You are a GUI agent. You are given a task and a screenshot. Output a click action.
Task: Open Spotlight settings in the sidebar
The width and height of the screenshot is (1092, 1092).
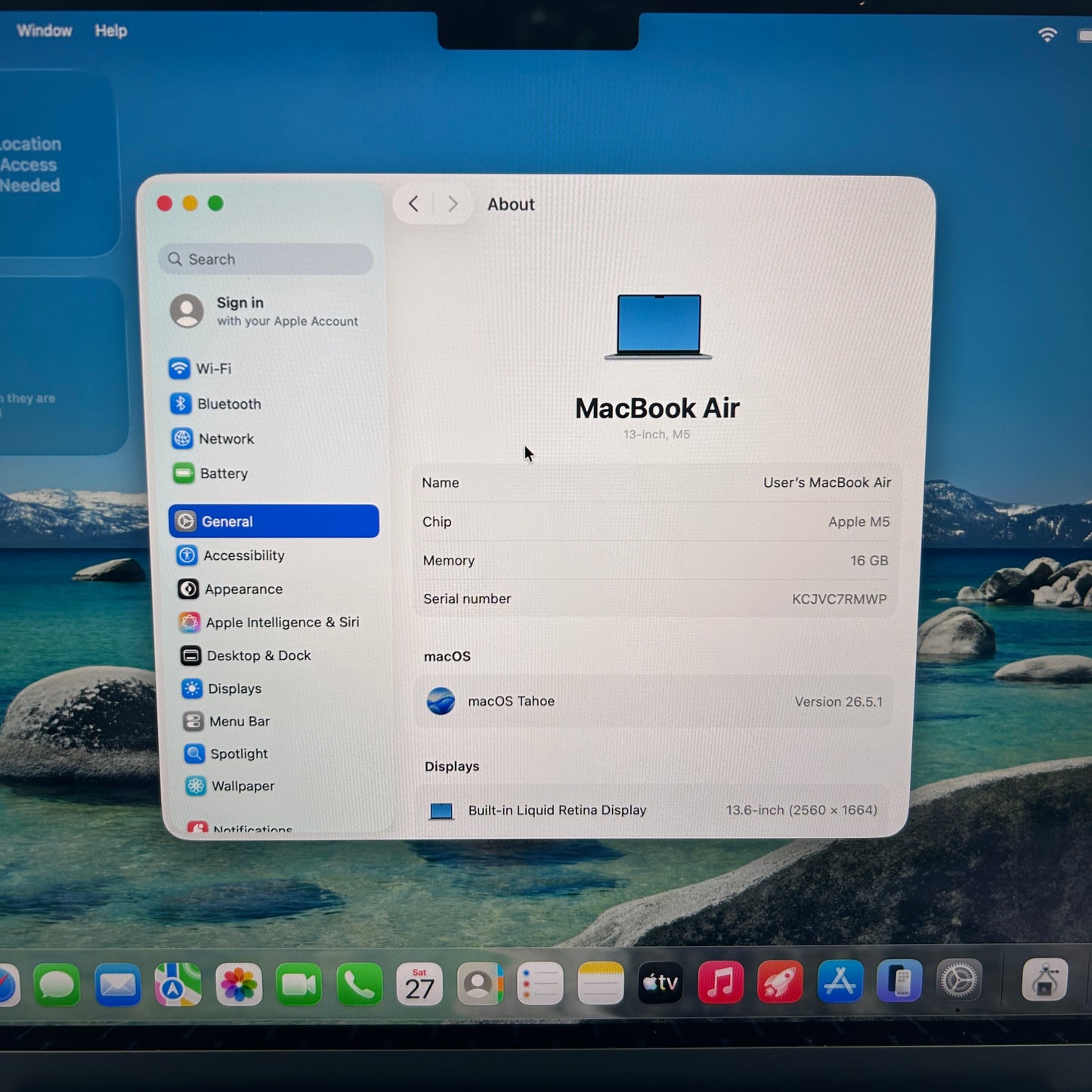[x=226, y=753]
